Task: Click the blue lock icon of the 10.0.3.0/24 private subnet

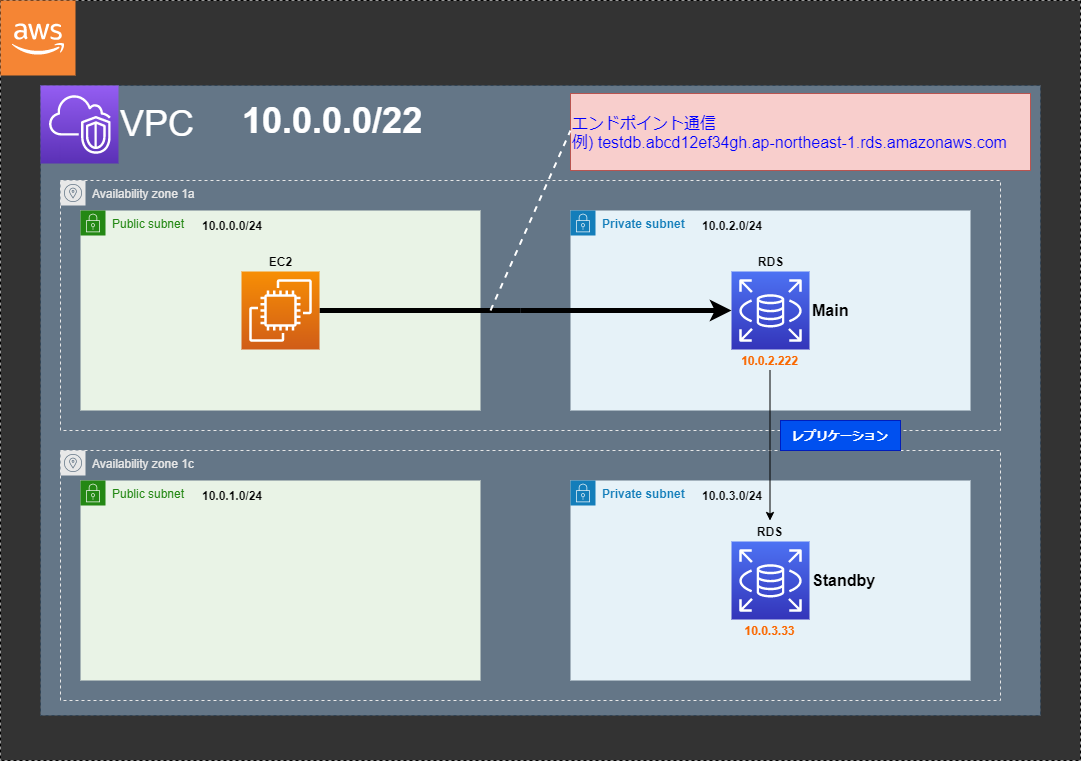Action: [x=583, y=494]
